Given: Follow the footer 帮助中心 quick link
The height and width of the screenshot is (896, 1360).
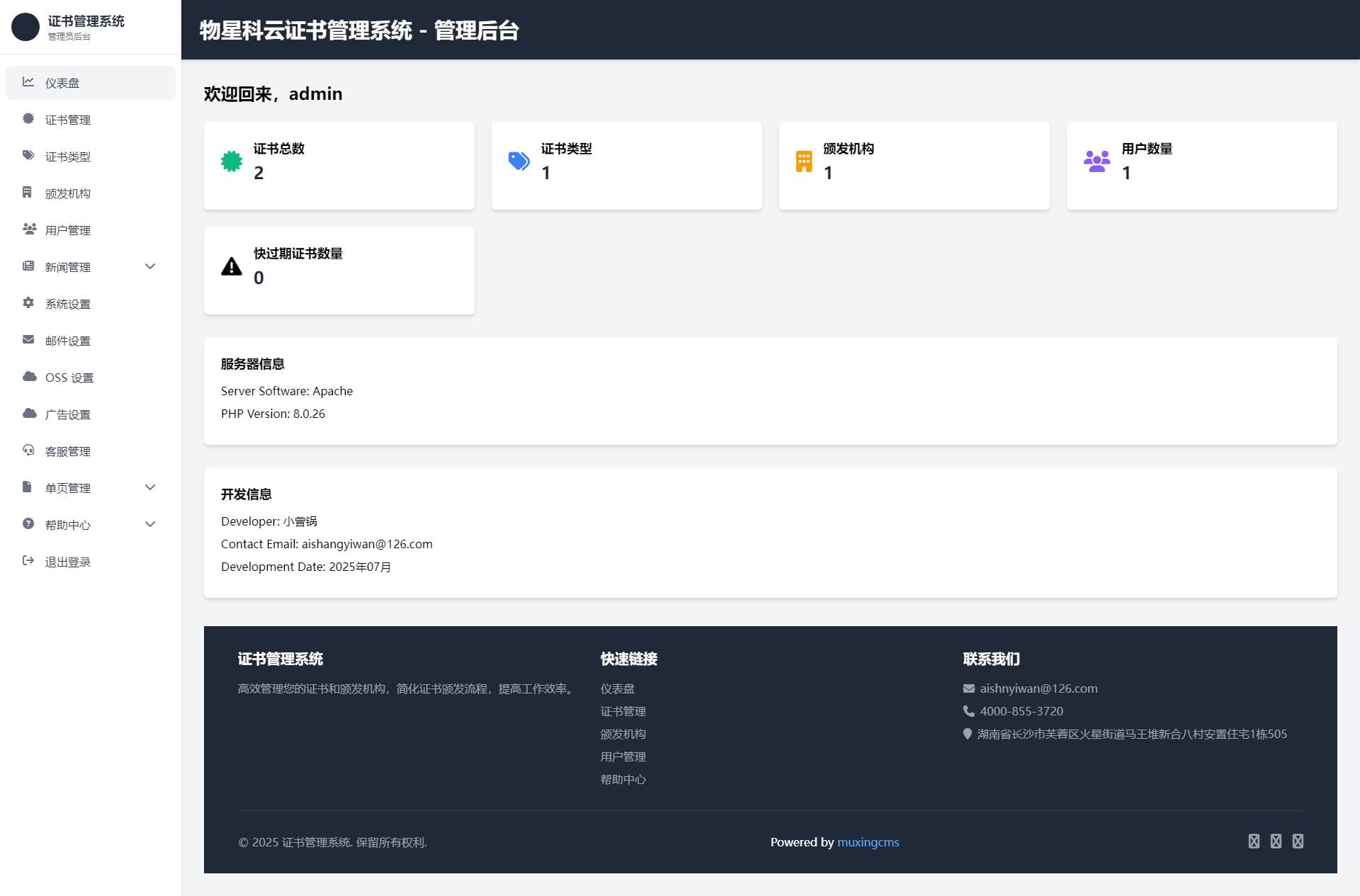Looking at the screenshot, I should coord(623,779).
